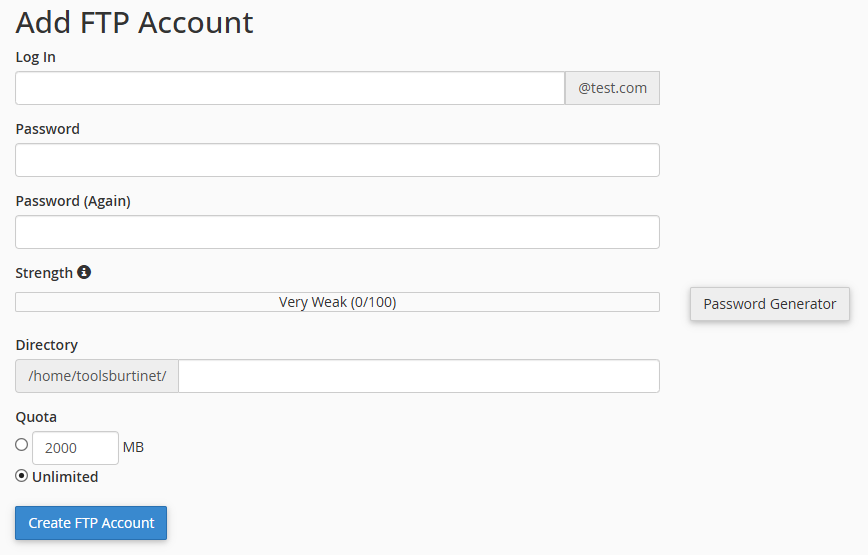Image resolution: width=868 pixels, height=555 pixels.
Task: Click the Password (Again) label
Action: coord(73,201)
